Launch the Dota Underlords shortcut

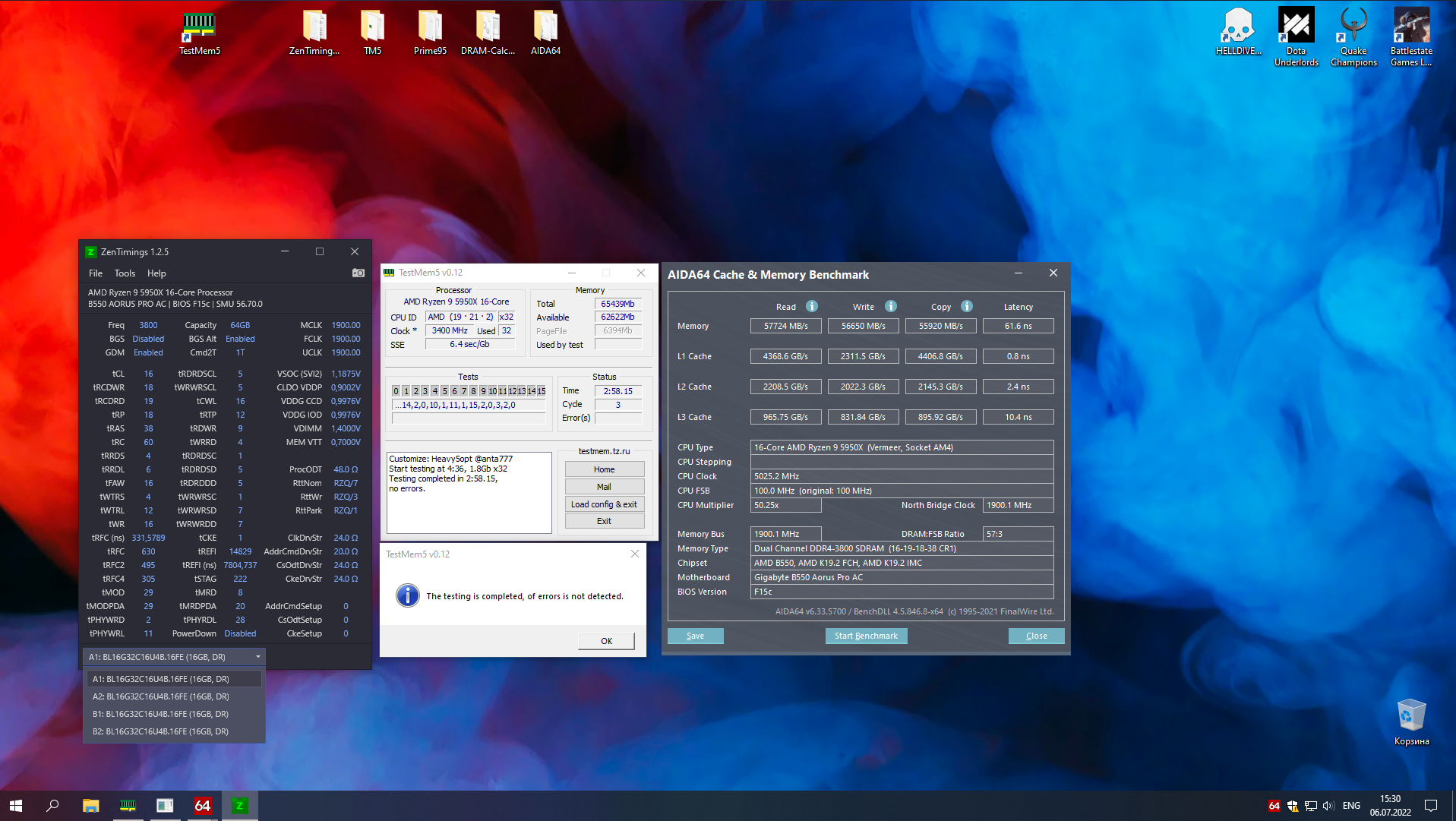click(x=1297, y=37)
